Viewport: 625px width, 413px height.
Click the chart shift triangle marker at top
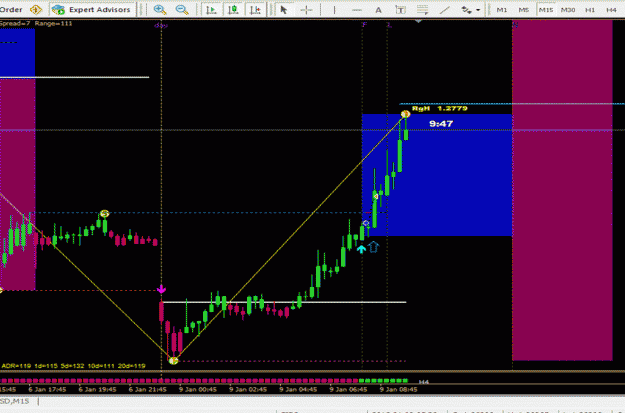tap(418, 22)
